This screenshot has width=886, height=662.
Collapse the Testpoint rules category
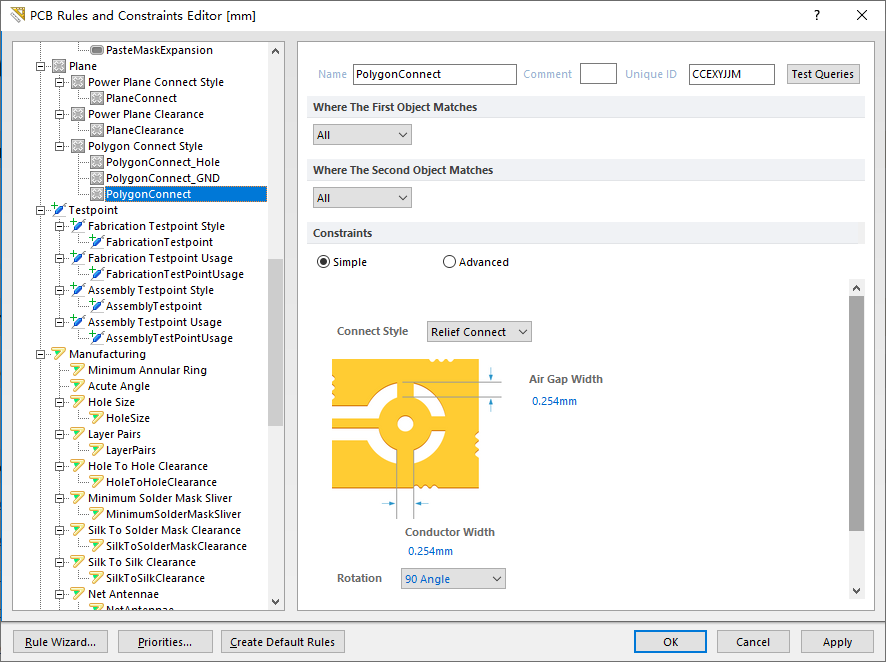[40, 209]
